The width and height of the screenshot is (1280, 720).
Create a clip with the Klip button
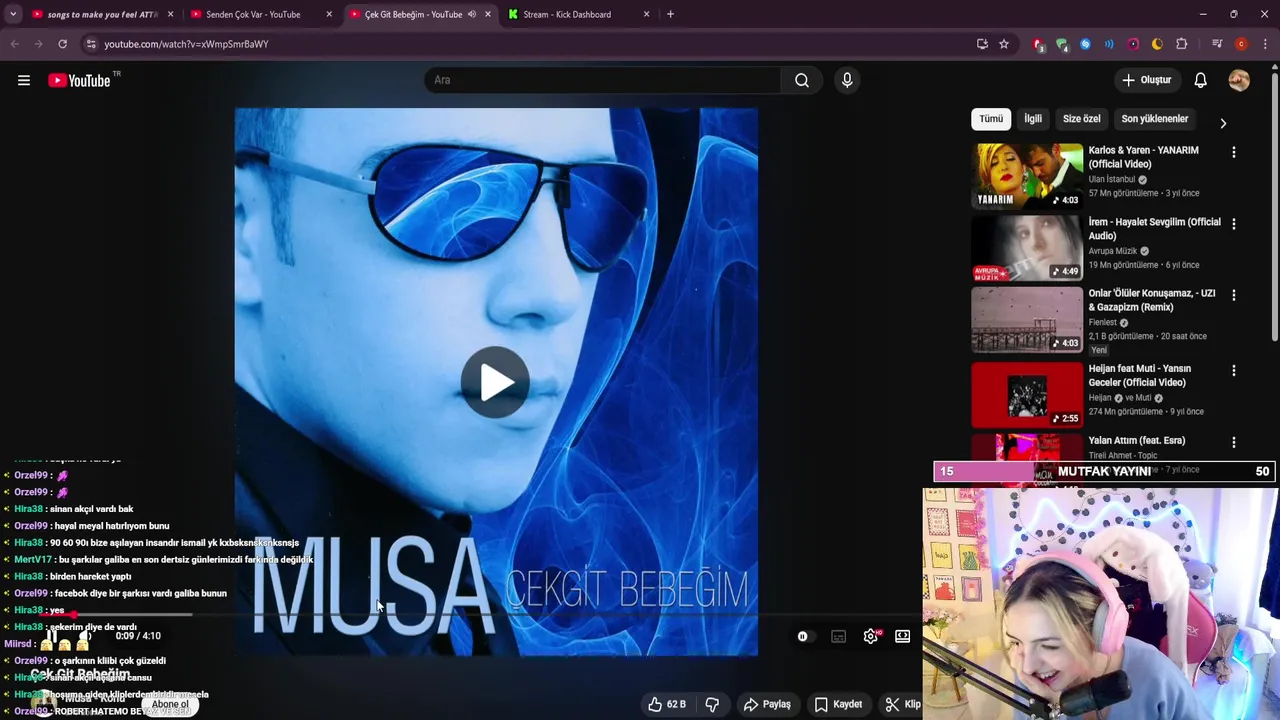pyautogui.click(x=902, y=704)
